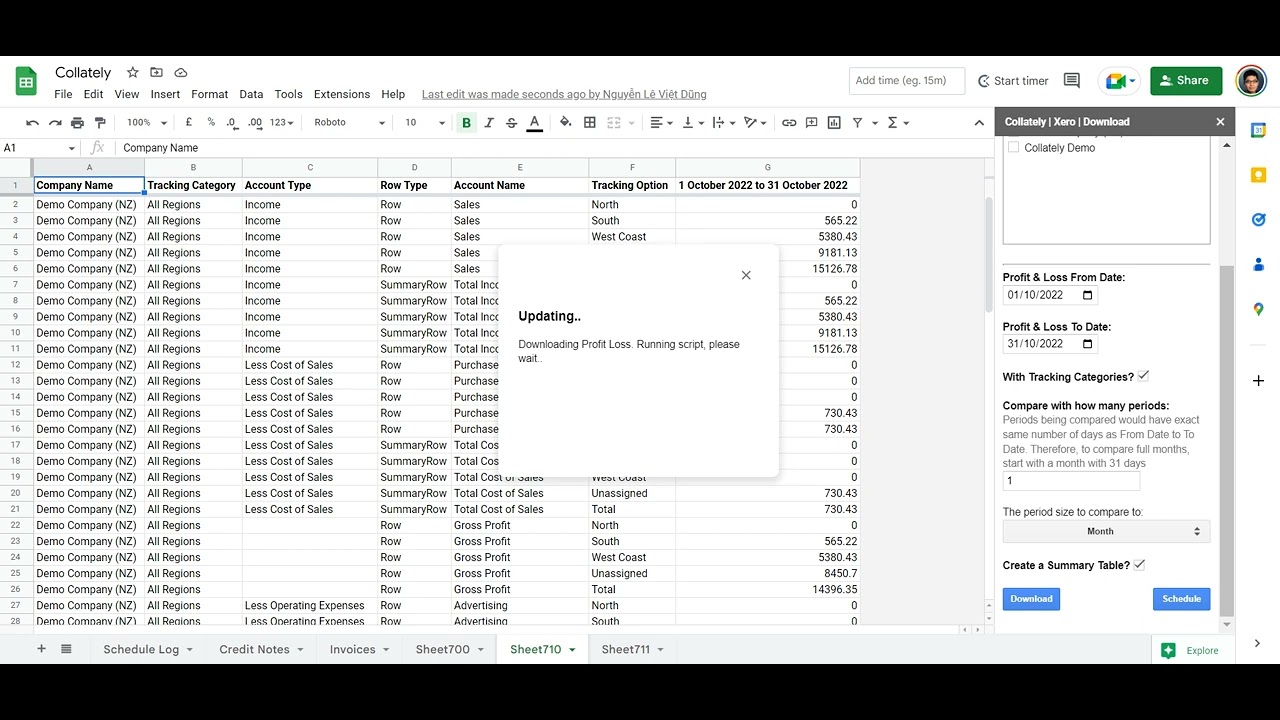
Task: Click the Create a filter icon
Action: [x=858, y=122]
